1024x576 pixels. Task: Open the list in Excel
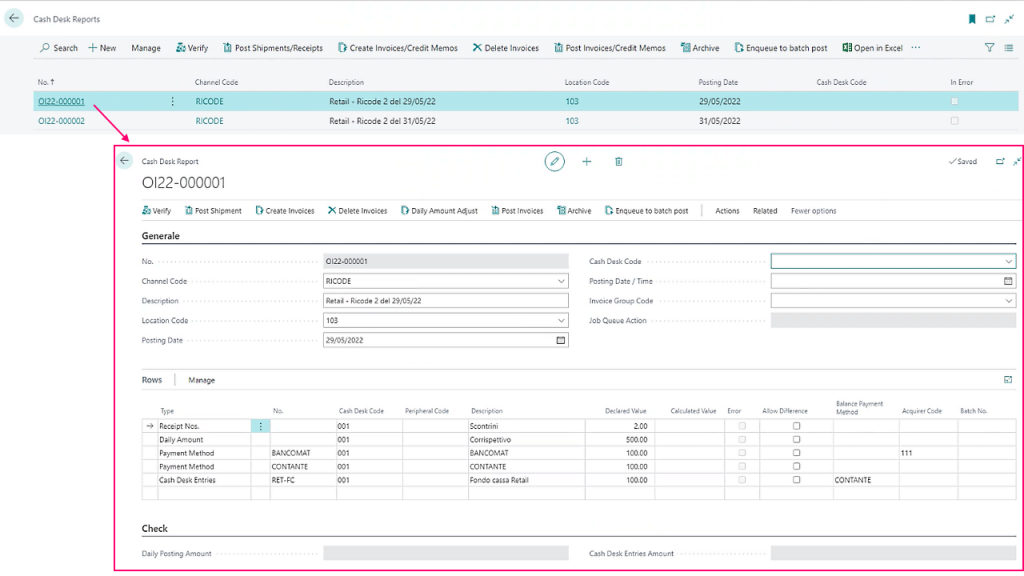[872, 48]
